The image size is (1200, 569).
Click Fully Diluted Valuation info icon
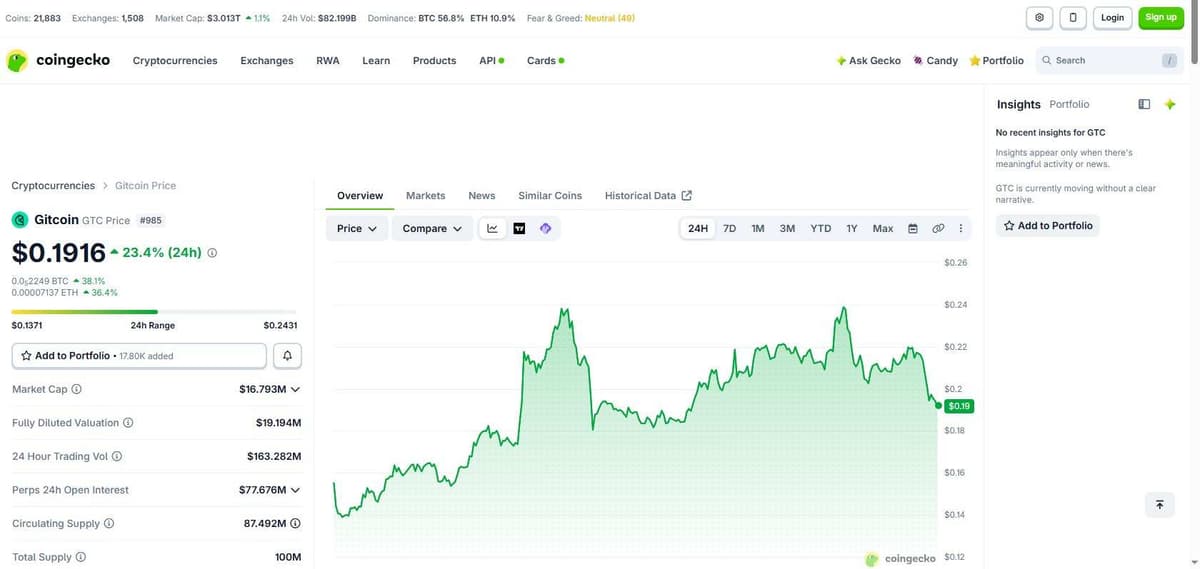tap(128, 423)
